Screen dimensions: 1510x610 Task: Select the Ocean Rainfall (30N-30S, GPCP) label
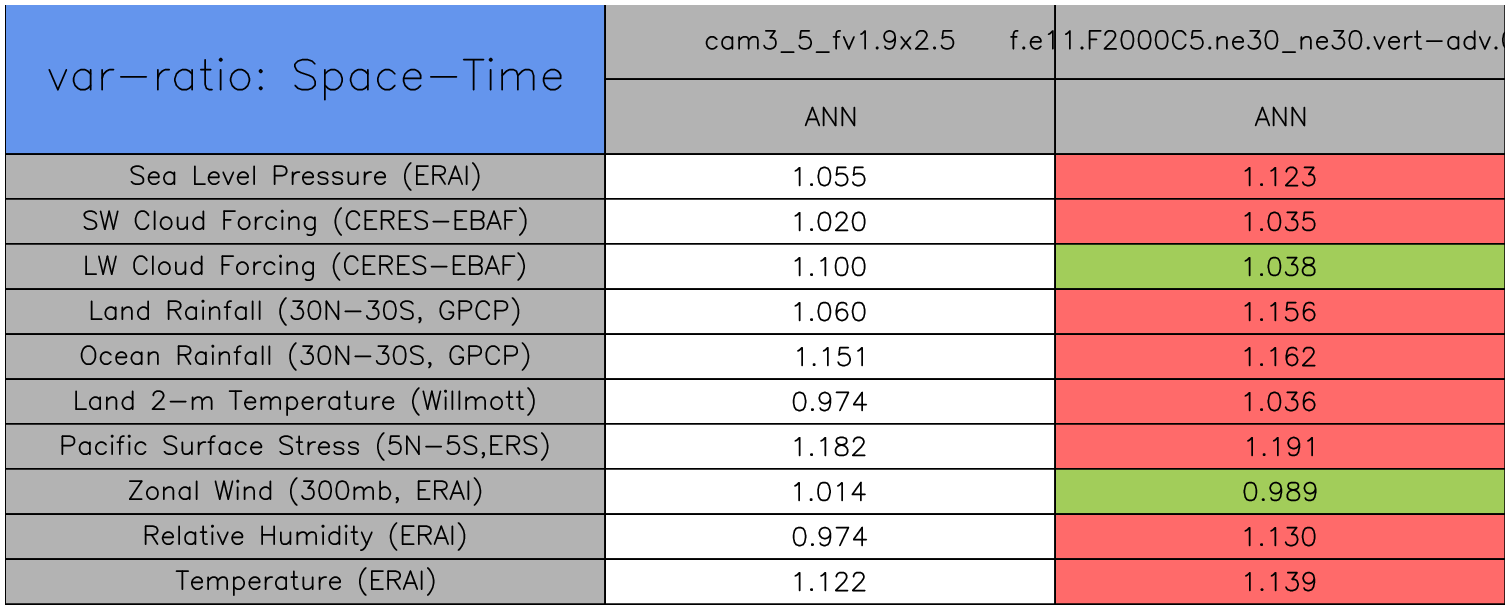coord(305,357)
